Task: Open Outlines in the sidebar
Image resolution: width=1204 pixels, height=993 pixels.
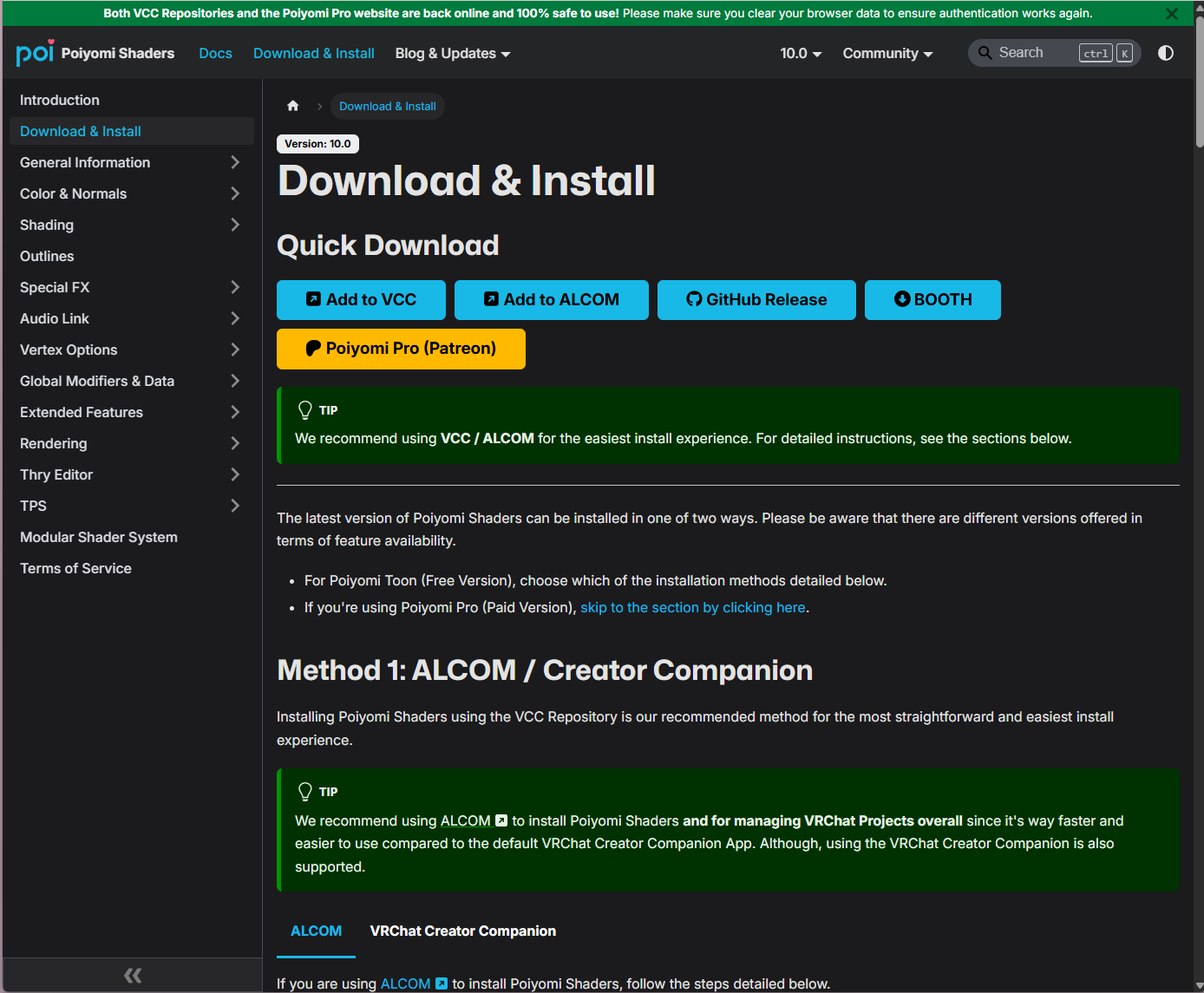Action: tap(132, 256)
